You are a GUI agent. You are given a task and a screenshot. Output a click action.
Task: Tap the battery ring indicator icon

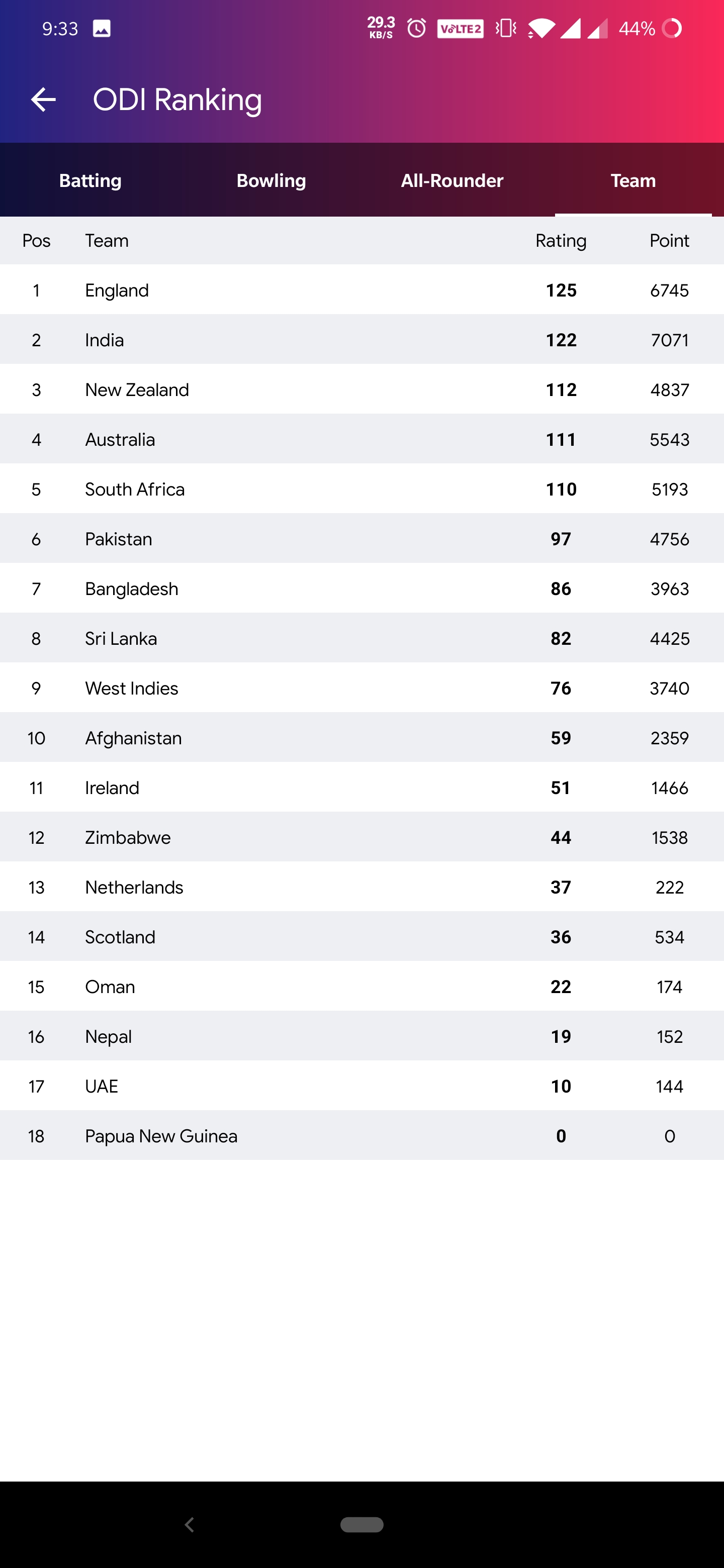tap(672, 28)
